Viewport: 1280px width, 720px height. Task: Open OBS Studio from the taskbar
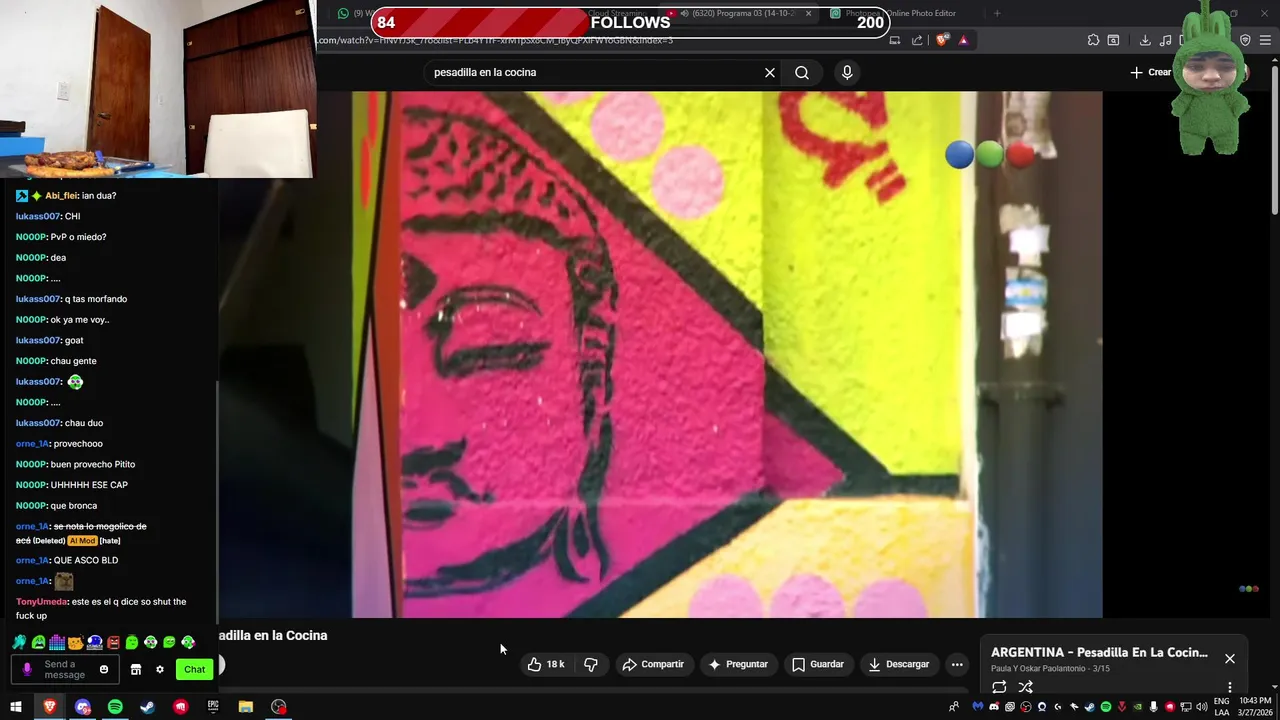coord(279,707)
